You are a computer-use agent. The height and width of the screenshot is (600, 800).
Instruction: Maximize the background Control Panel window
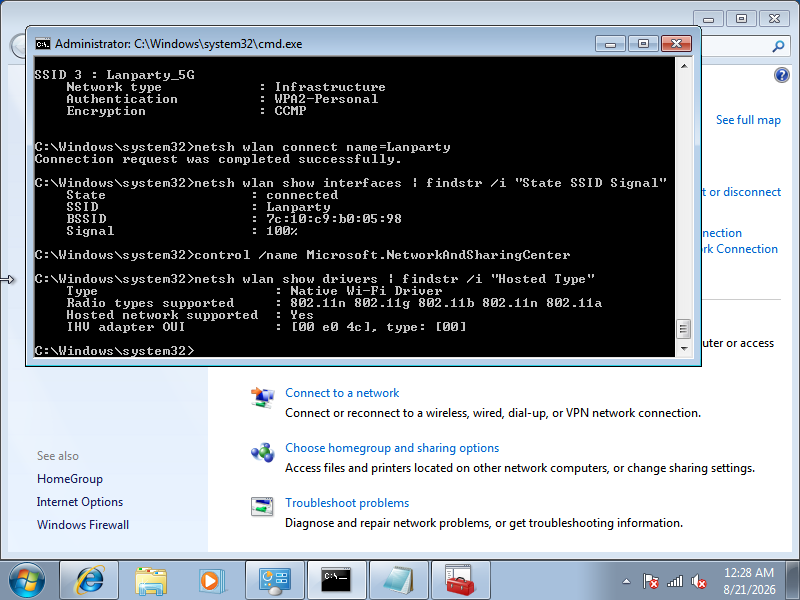[741, 19]
